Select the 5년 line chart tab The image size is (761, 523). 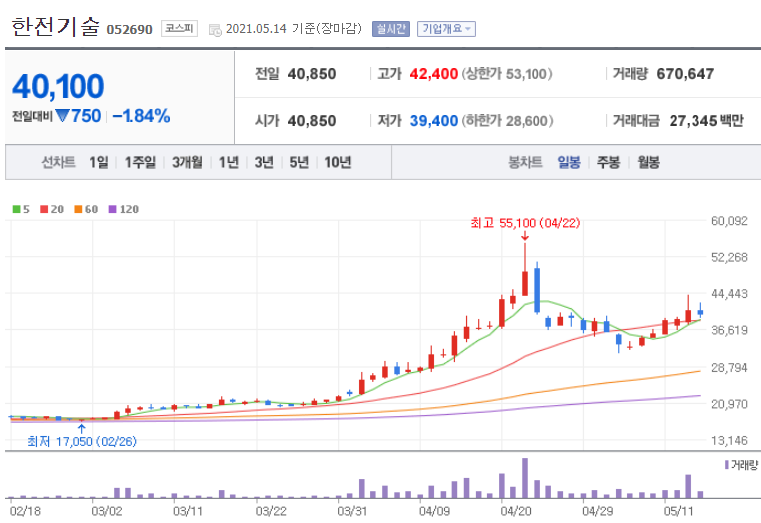[299, 162]
